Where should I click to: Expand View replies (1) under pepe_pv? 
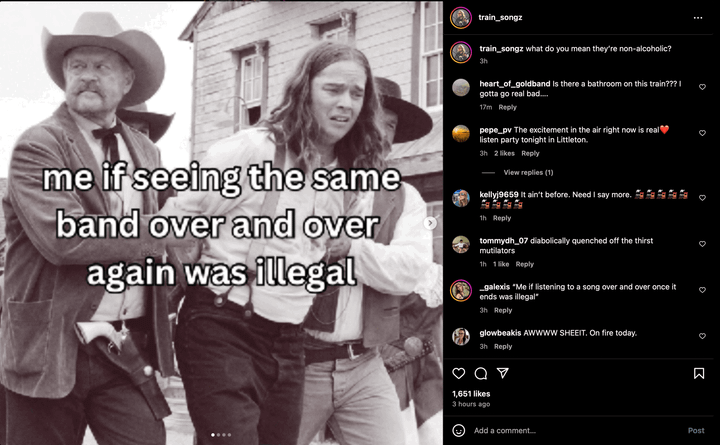(528, 173)
